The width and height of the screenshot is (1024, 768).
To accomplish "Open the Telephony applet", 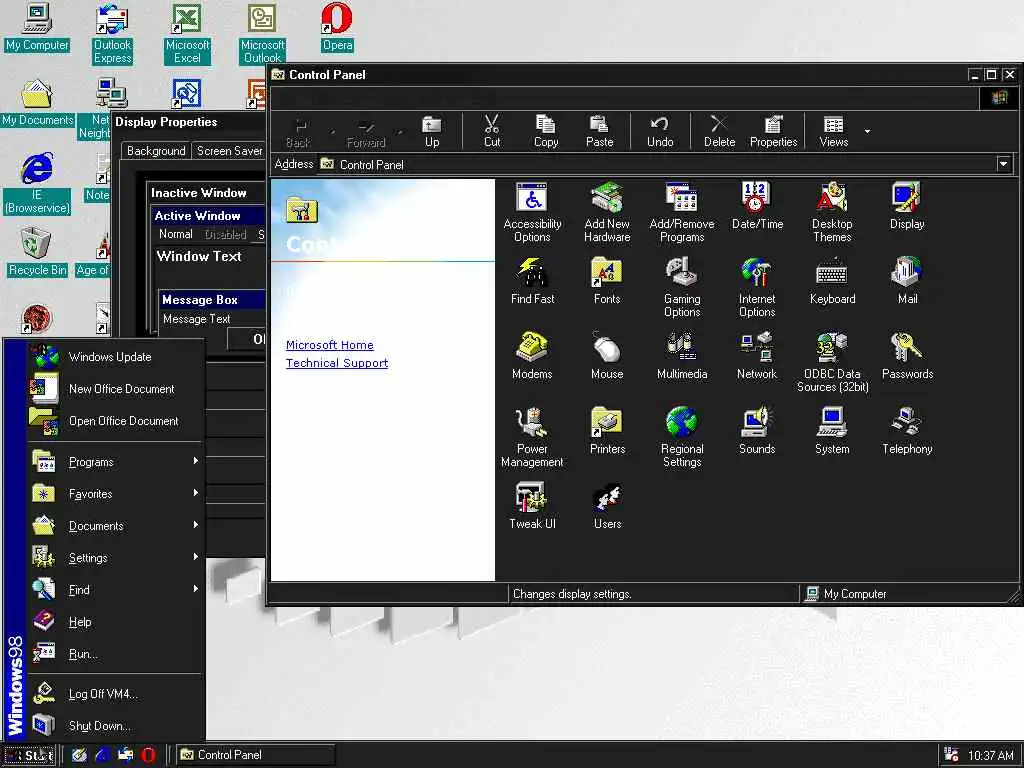I will (907, 431).
